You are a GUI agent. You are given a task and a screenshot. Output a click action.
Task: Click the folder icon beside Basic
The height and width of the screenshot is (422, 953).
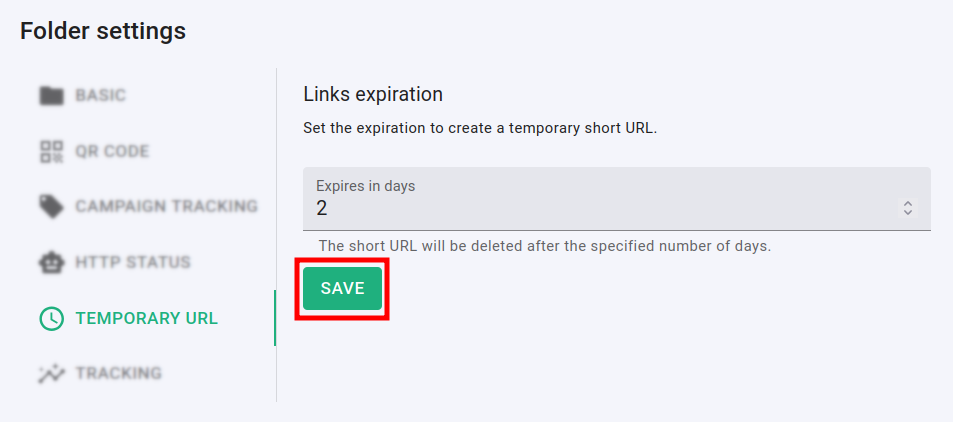[51, 96]
